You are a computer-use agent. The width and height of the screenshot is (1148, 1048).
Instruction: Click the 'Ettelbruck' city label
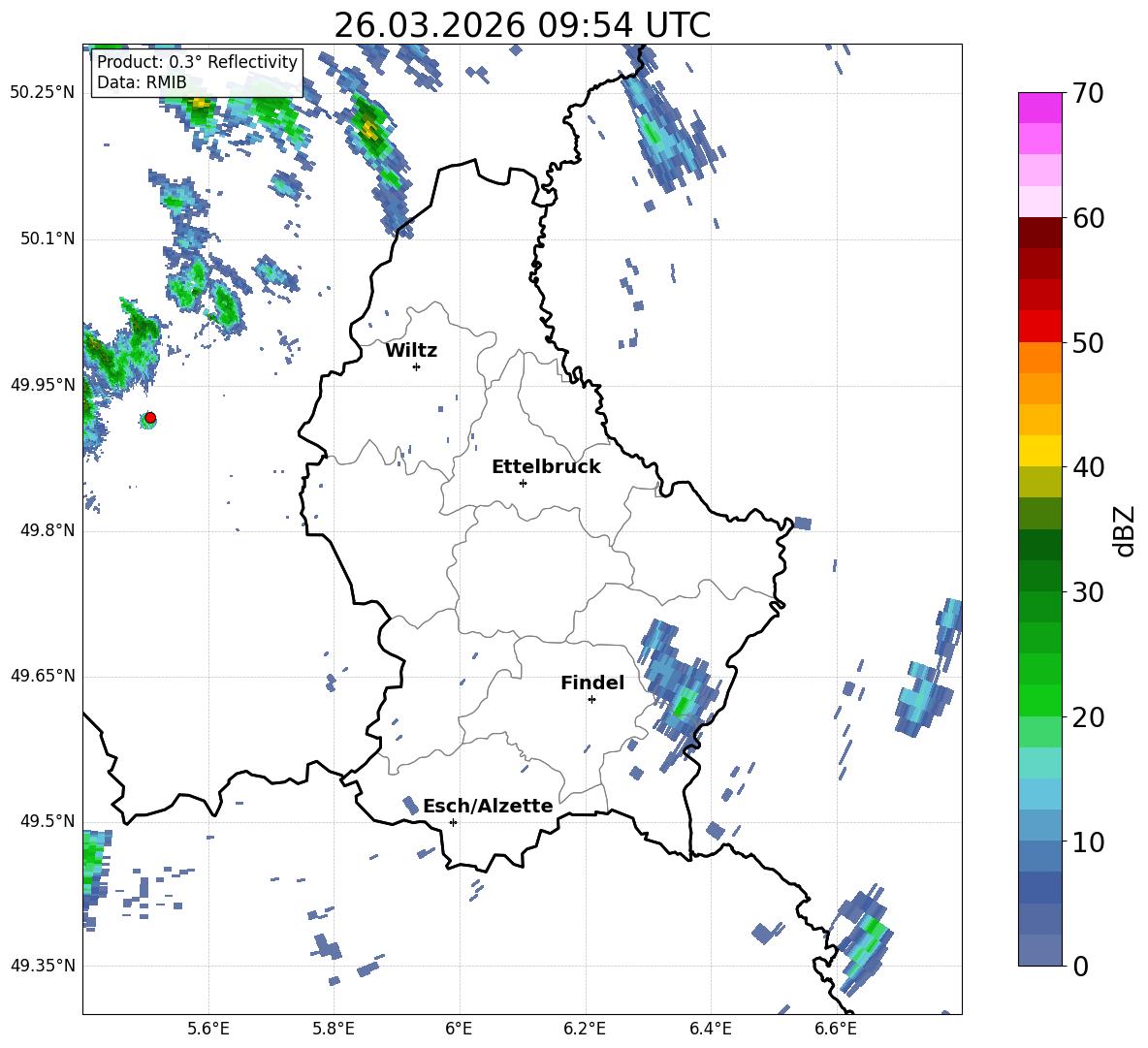click(546, 467)
